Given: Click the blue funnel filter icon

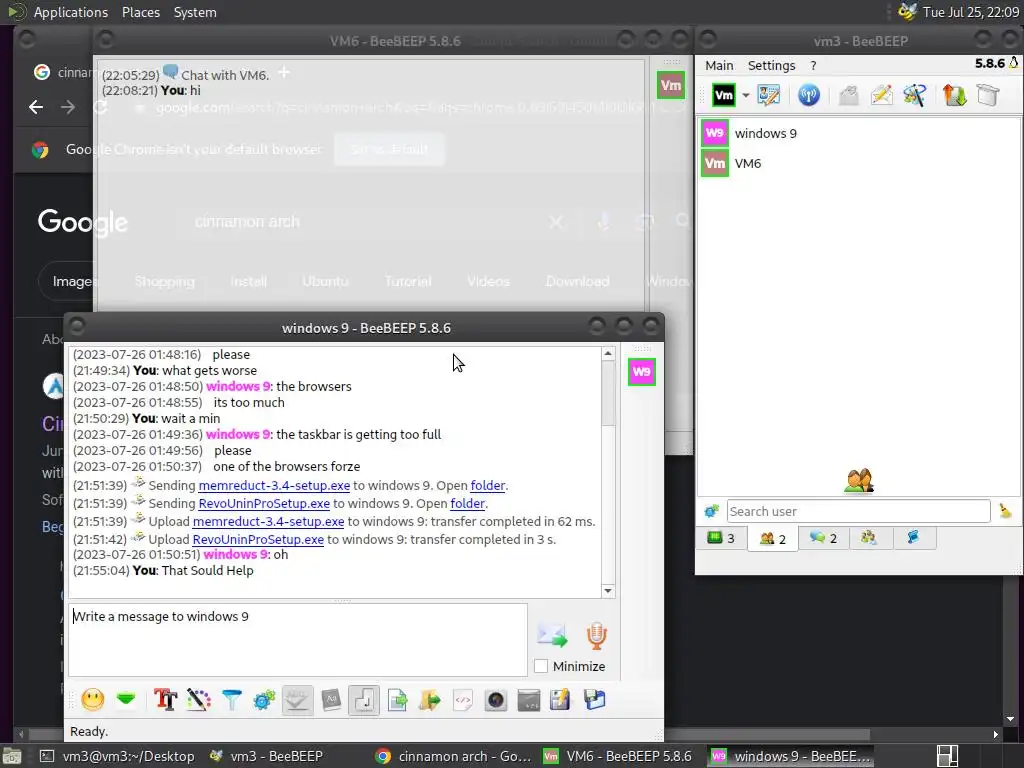Looking at the screenshot, I should click(x=232, y=700).
